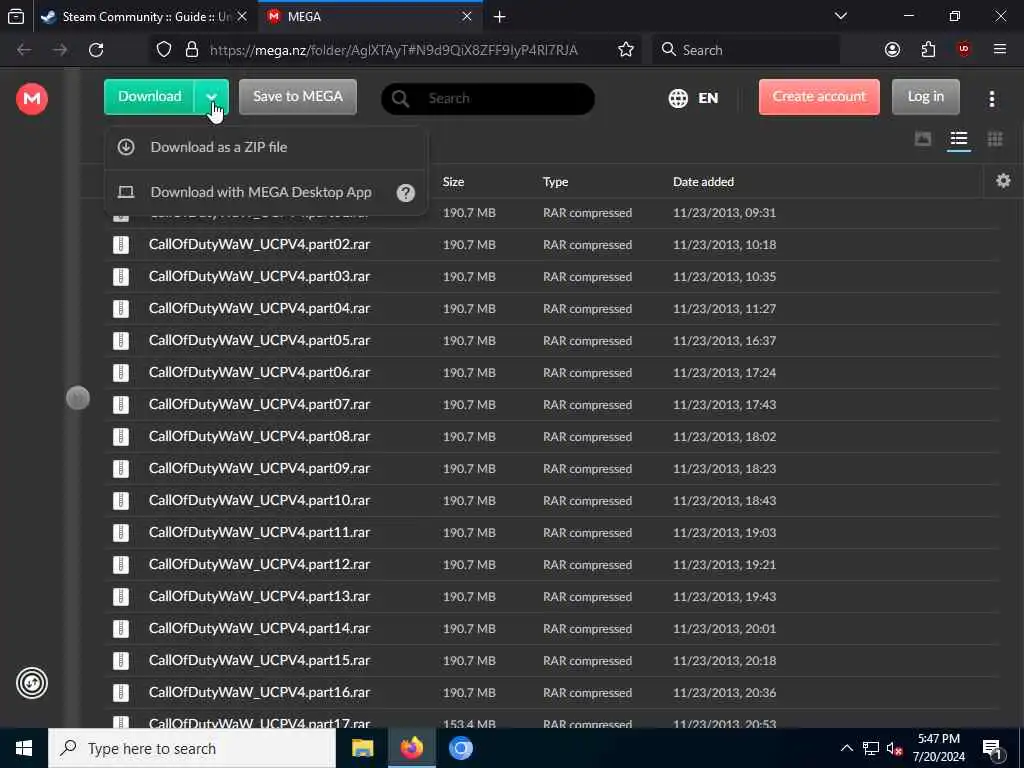Open the transfers circular icon in sidebar
The image size is (1024, 768).
31,683
